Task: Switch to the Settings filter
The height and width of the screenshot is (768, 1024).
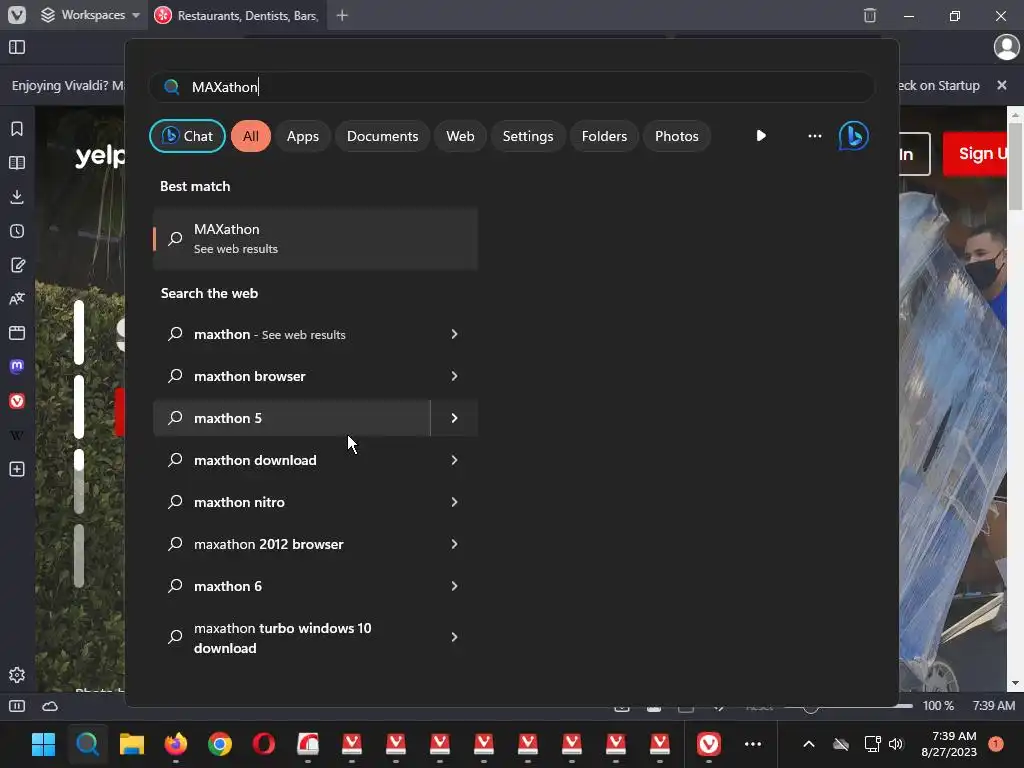Action: click(x=528, y=136)
